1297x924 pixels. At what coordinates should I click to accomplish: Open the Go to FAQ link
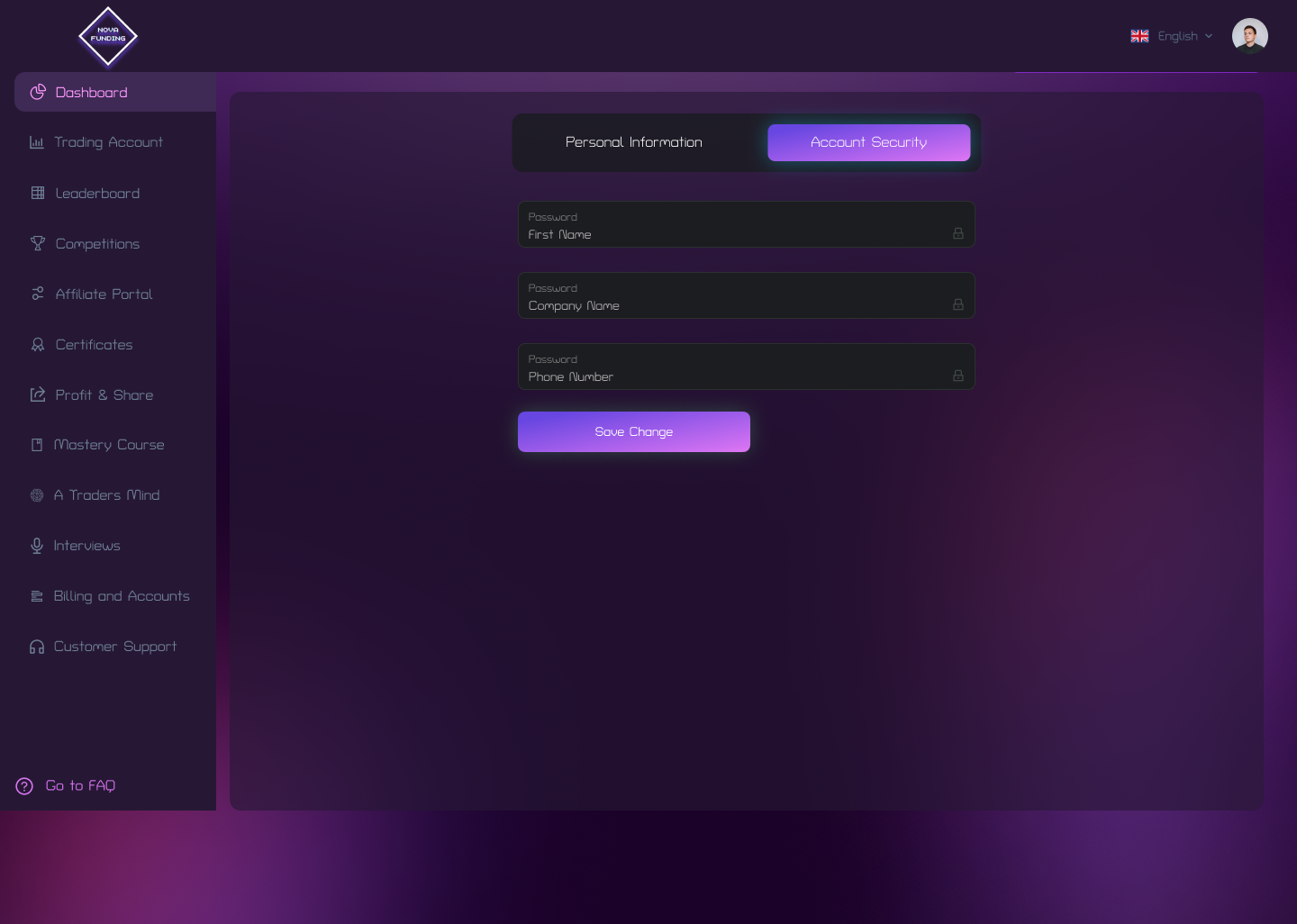click(80, 785)
